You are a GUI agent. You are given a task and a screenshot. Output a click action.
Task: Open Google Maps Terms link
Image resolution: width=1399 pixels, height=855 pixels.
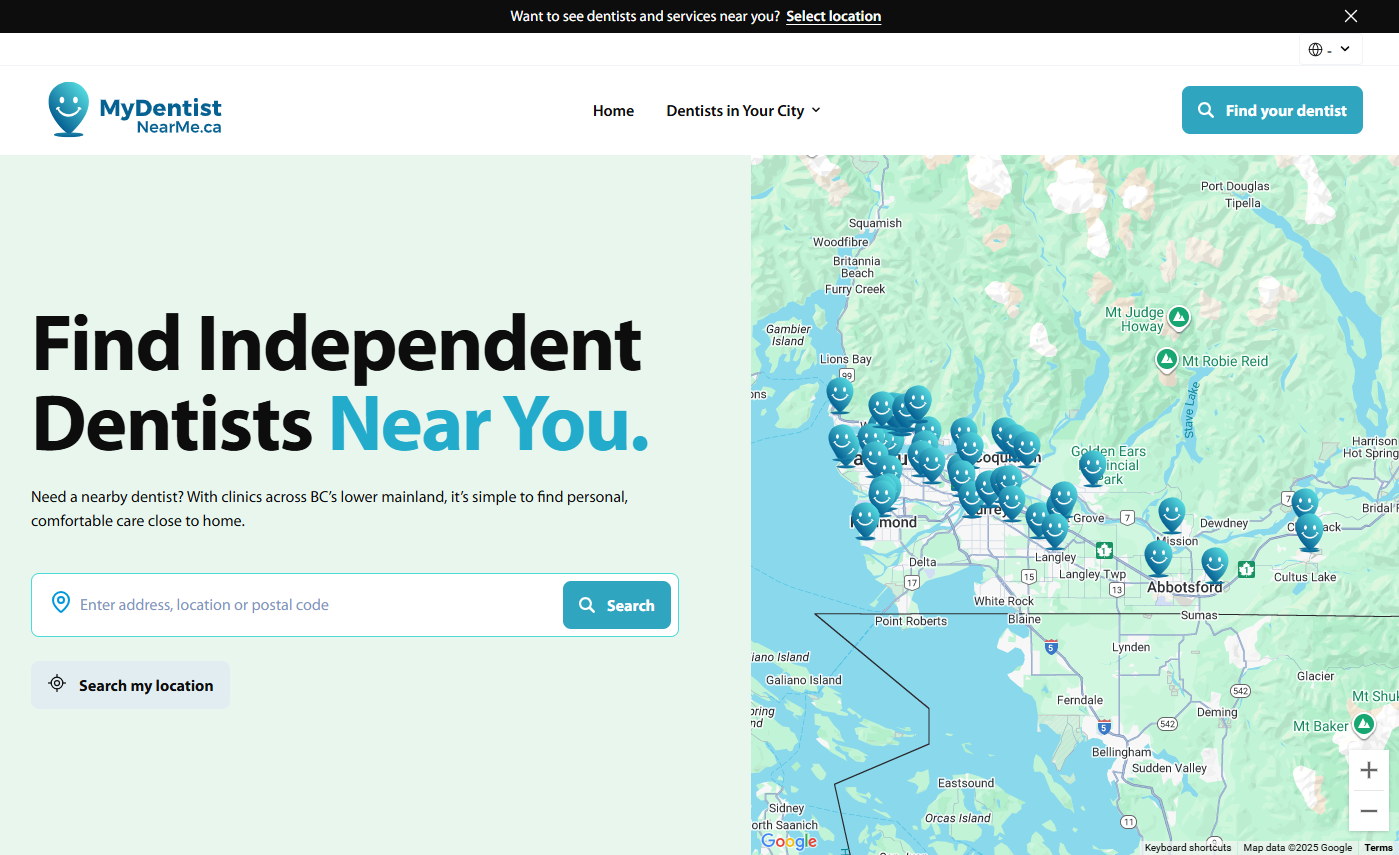[1377, 847]
